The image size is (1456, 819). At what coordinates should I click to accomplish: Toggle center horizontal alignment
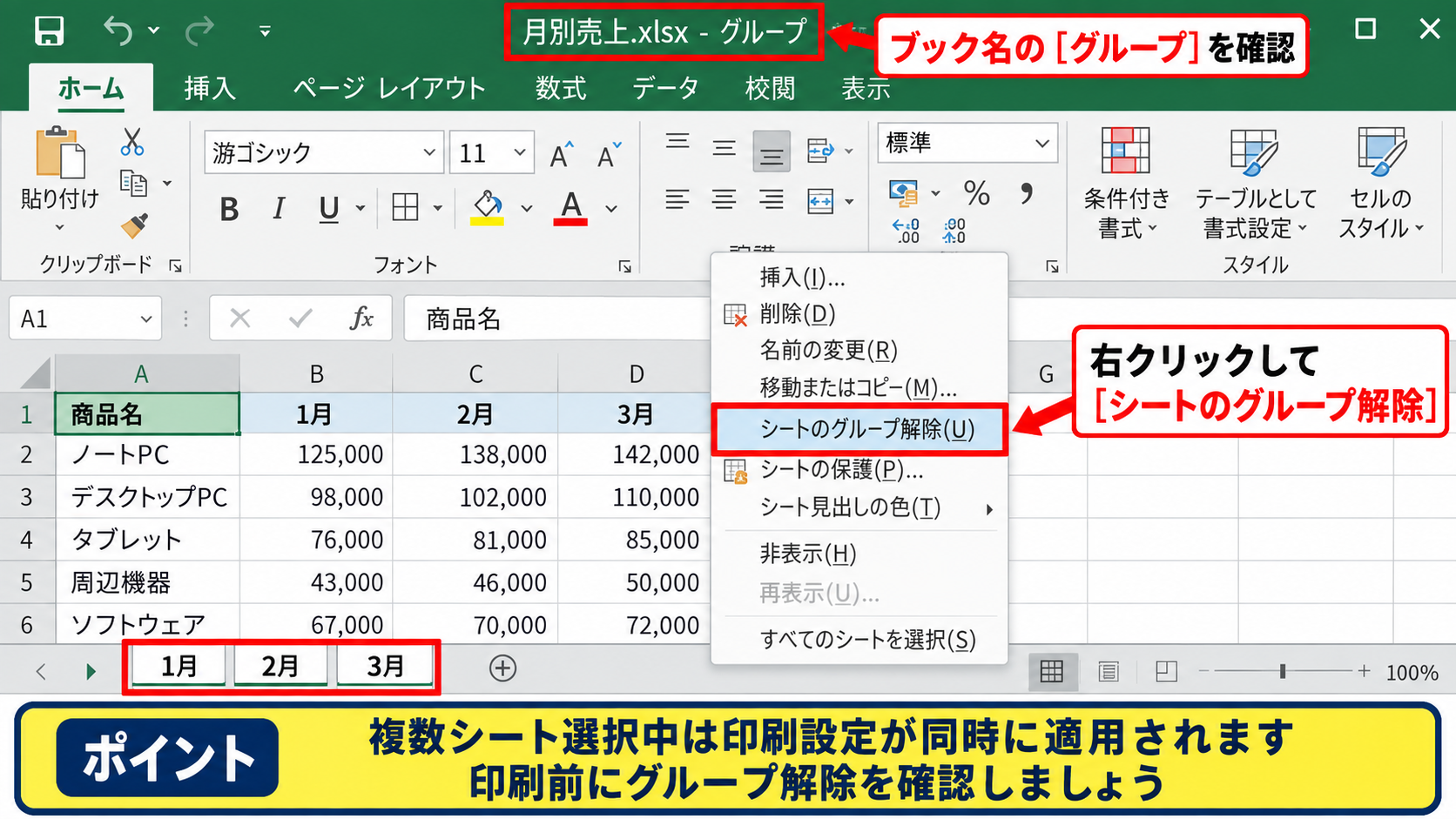[724, 200]
